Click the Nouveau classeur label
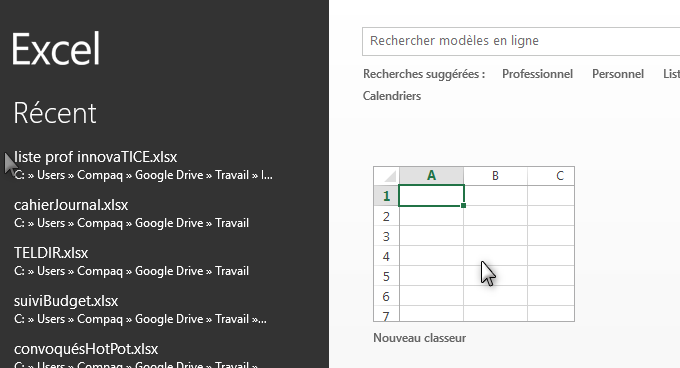 (x=419, y=338)
